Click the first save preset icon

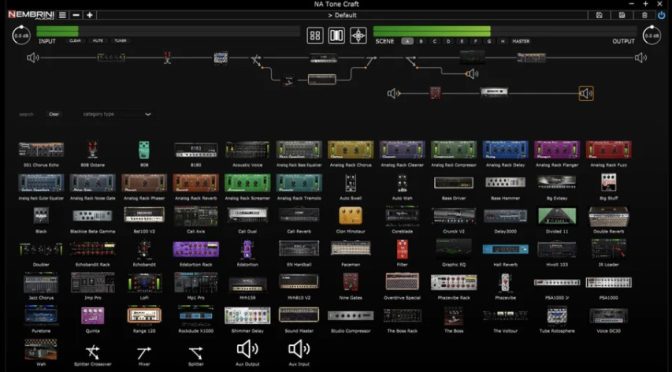pyautogui.click(x=599, y=15)
